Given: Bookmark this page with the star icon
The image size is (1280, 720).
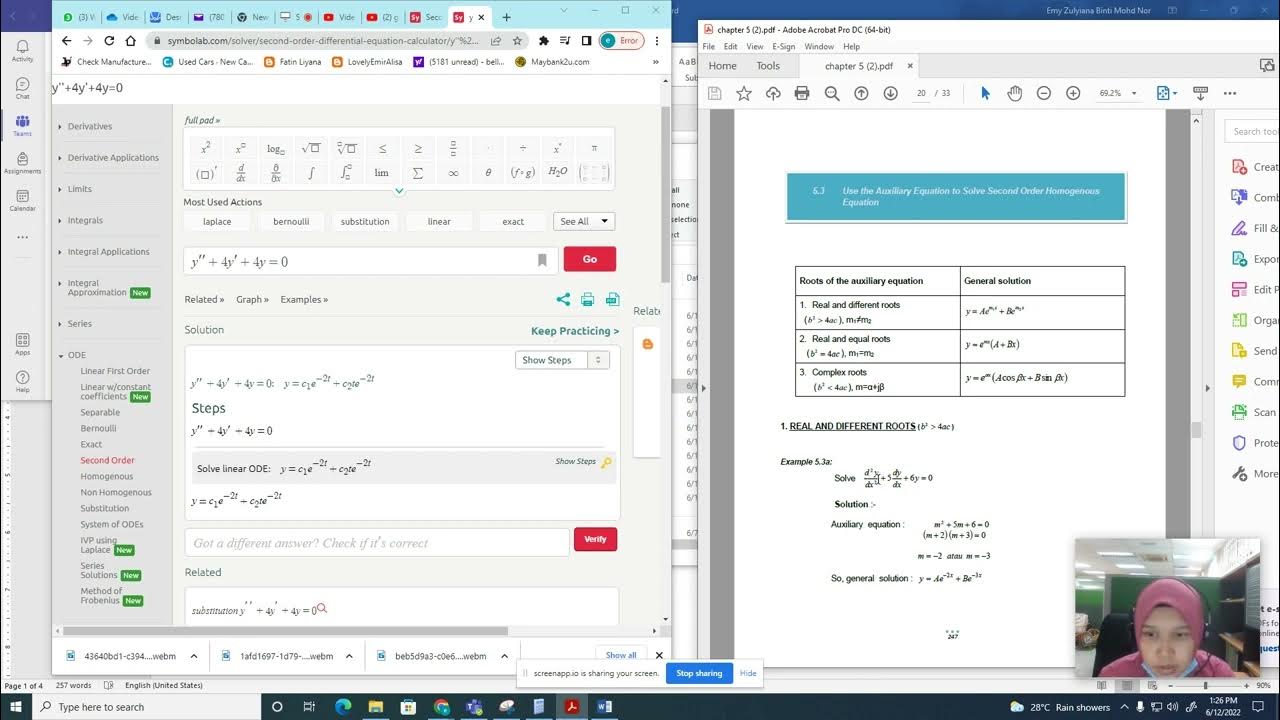Looking at the screenshot, I should point(517,41).
